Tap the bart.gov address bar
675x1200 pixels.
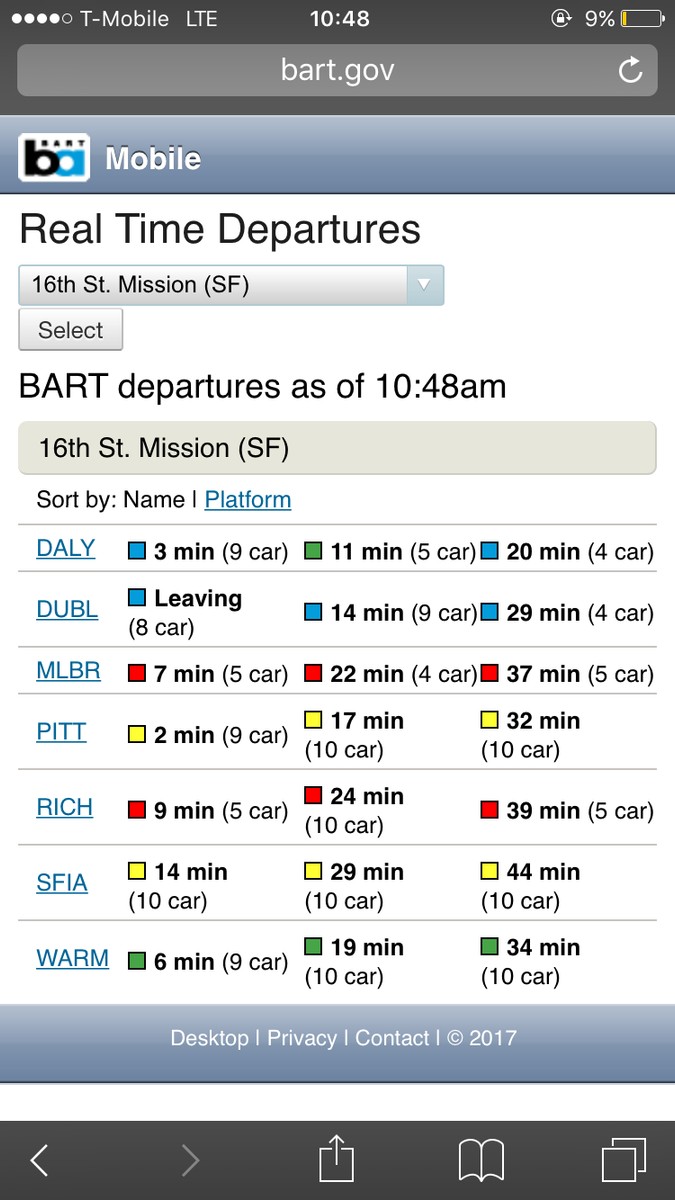[x=337, y=70]
